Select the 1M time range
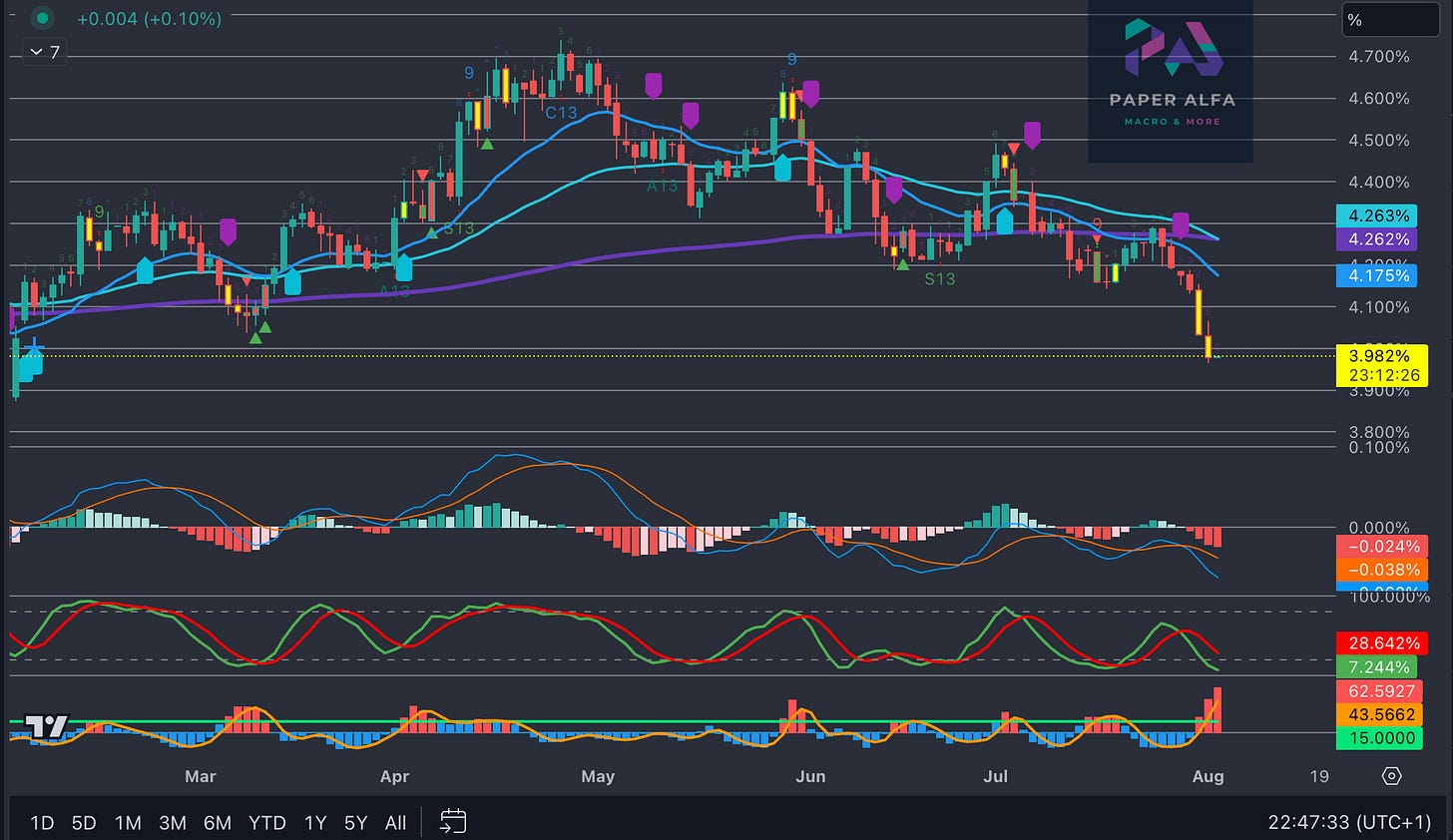1453x840 pixels. (x=128, y=823)
